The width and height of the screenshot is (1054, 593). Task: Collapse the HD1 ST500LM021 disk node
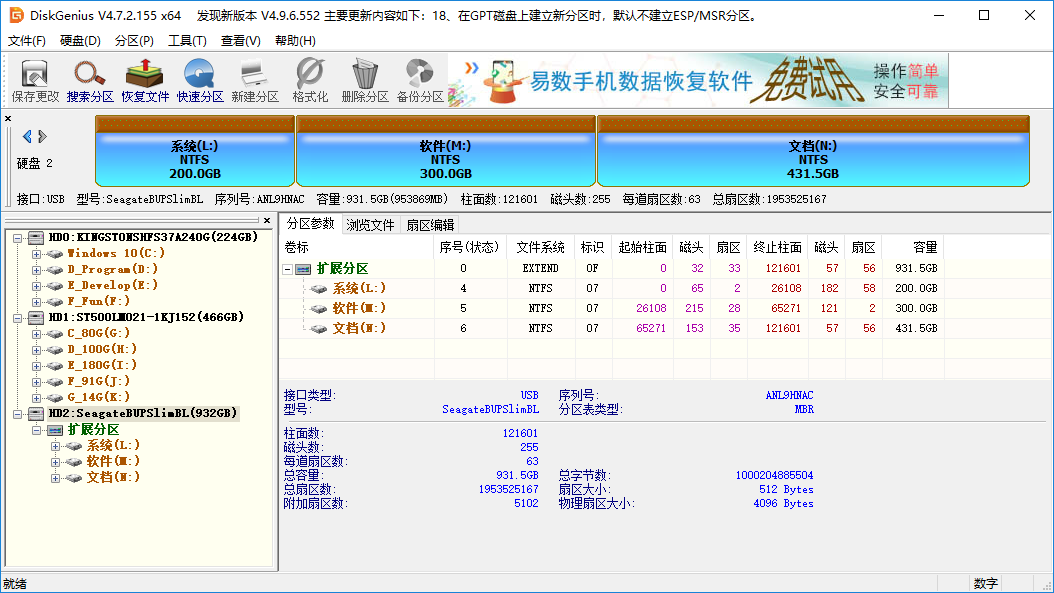[x=18, y=318]
